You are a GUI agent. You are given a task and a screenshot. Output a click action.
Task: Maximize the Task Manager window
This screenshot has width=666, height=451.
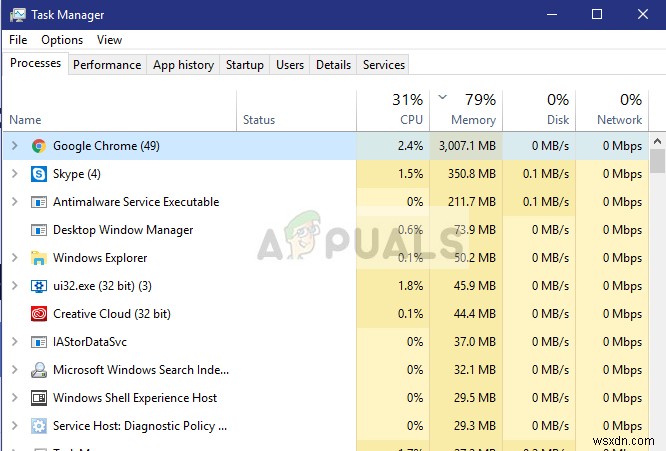(597, 14)
